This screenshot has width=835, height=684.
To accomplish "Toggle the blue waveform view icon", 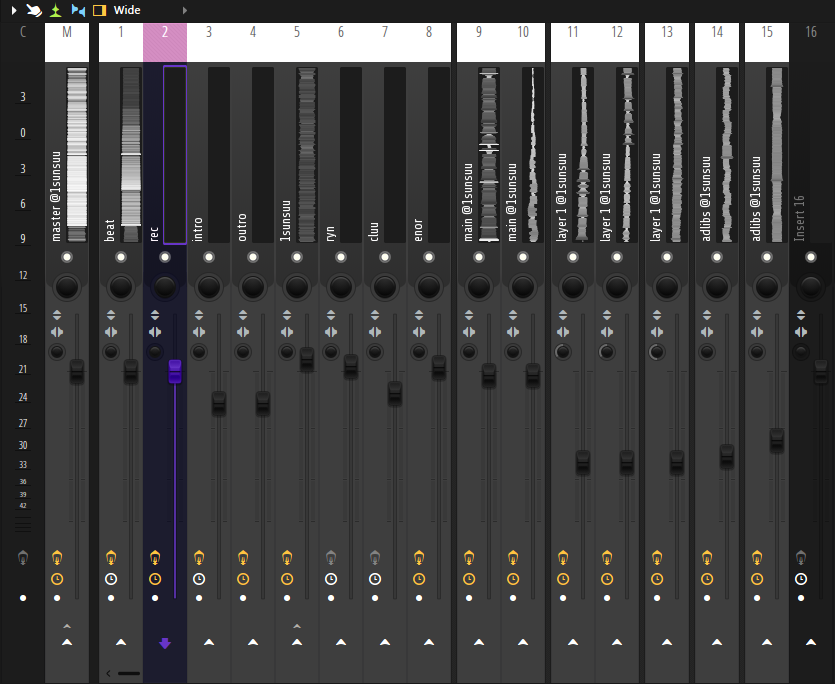I will (78, 10).
